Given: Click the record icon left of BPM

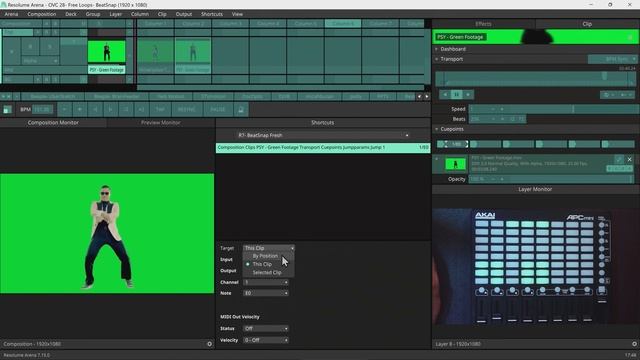Looking at the screenshot, I should click(7, 109).
